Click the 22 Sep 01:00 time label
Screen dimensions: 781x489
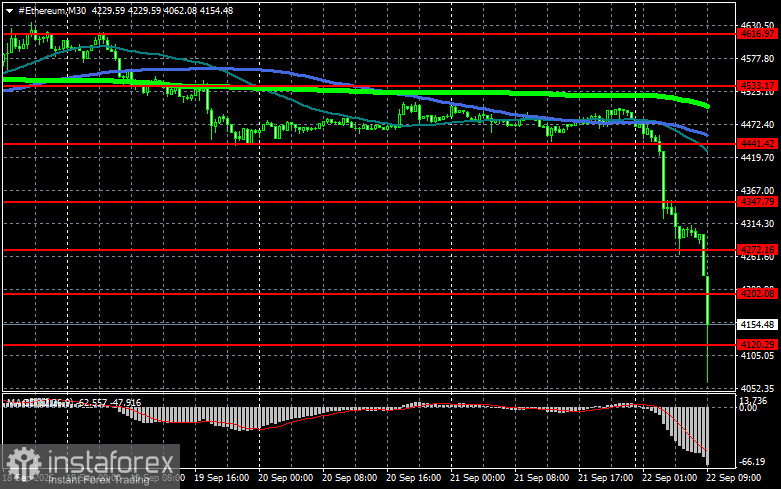click(669, 478)
